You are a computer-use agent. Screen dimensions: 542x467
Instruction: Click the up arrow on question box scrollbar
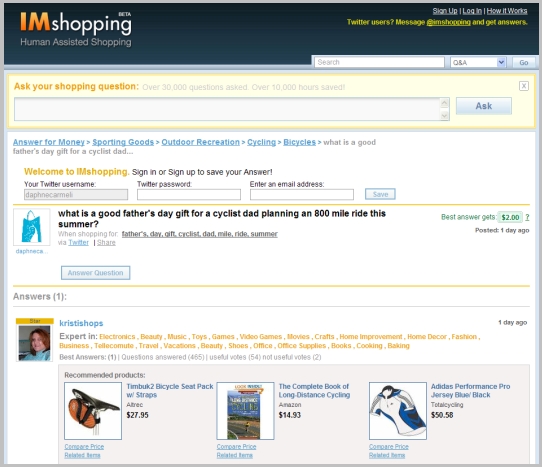coord(445,103)
